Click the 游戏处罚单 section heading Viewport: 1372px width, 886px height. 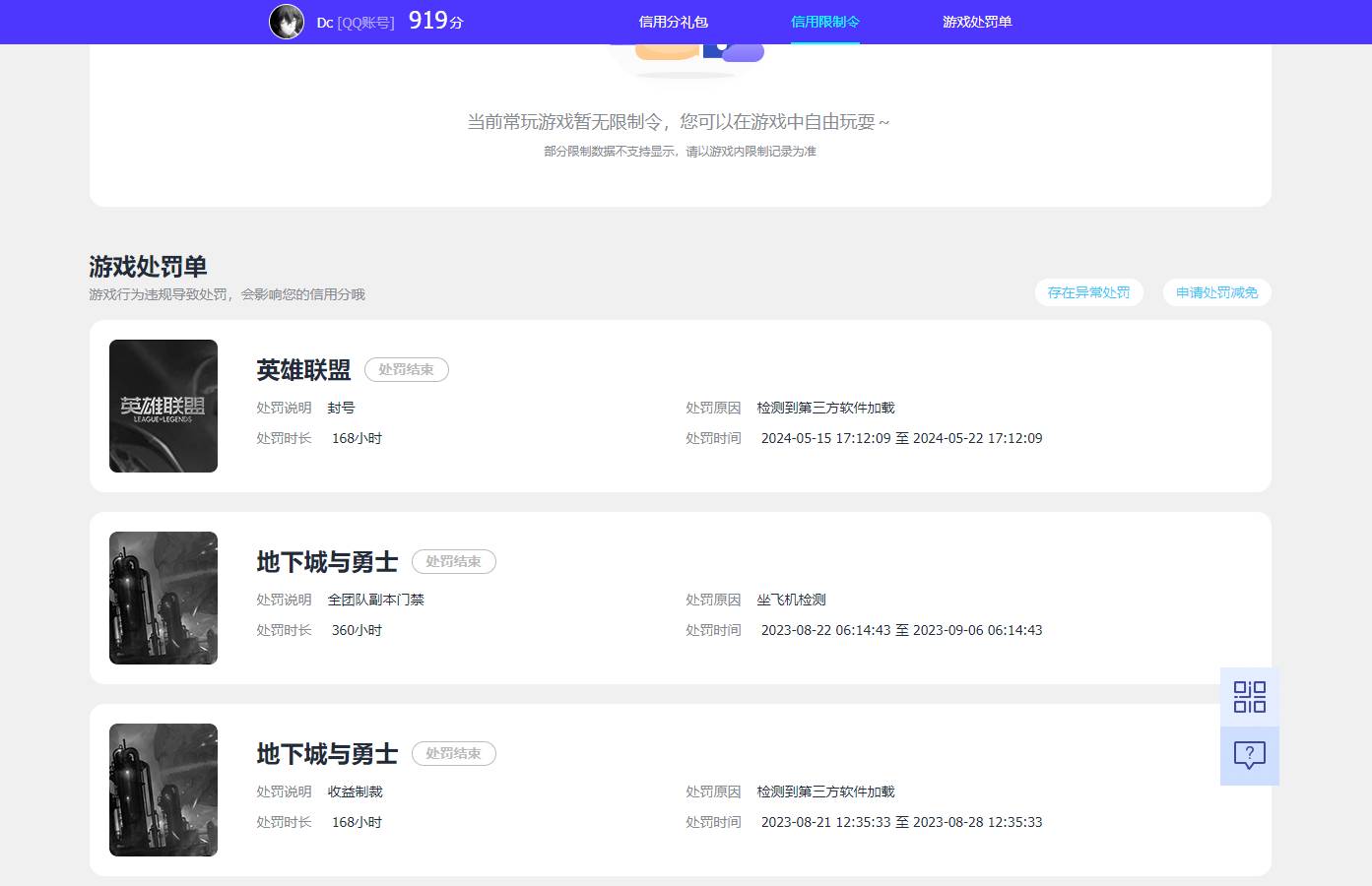(x=148, y=267)
